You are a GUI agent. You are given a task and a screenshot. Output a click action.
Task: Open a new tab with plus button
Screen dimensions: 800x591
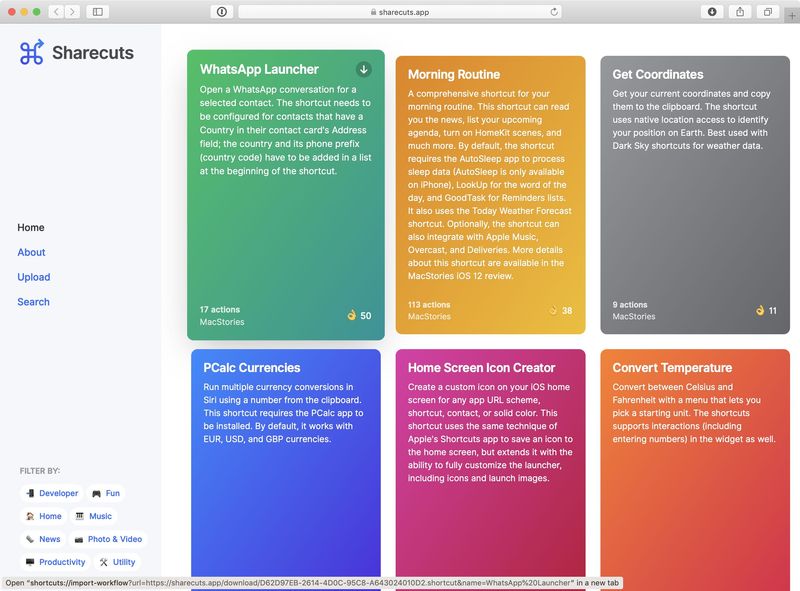(792, 16)
